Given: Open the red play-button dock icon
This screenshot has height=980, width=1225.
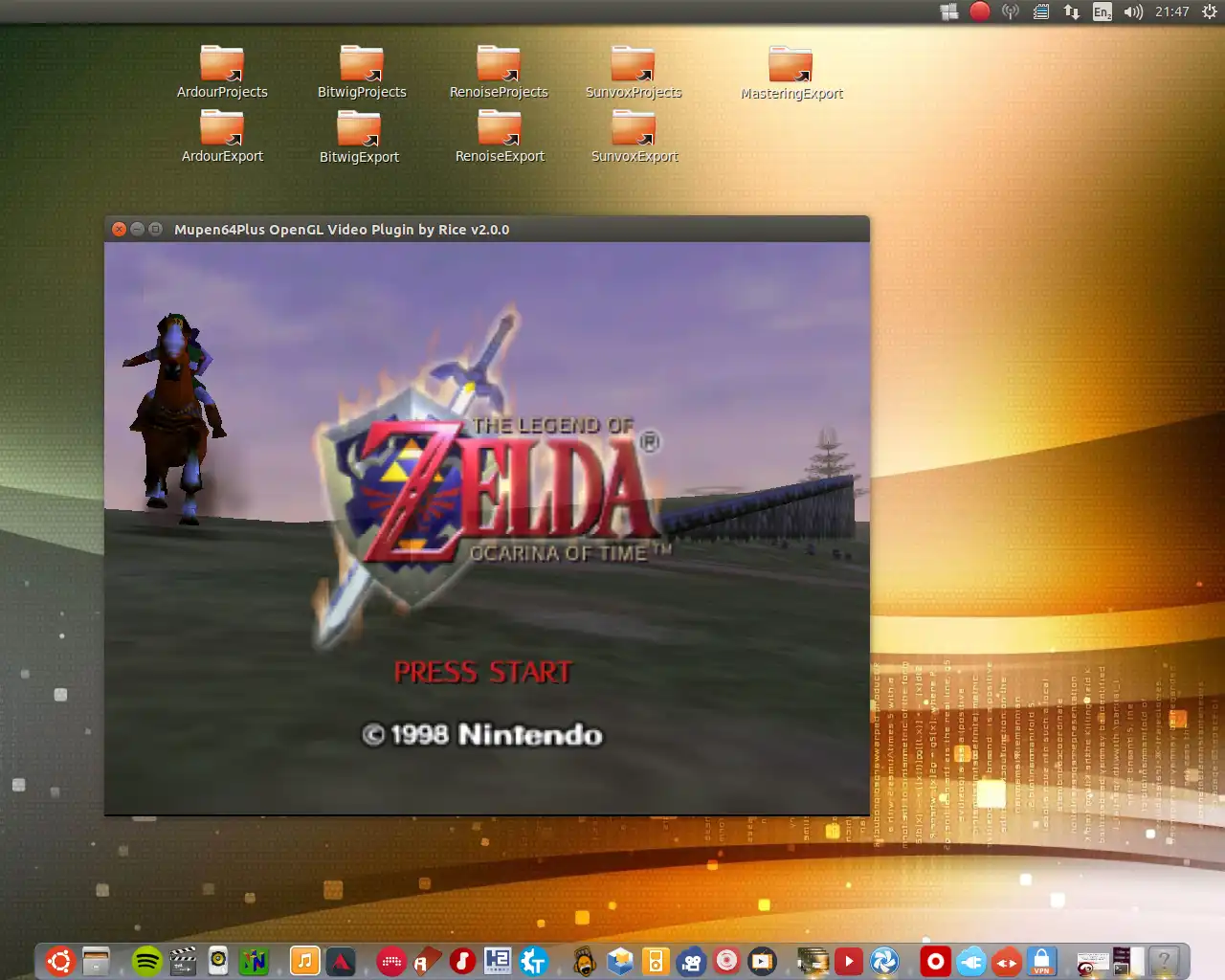Looking at the screenshot, I should point(849,961).
